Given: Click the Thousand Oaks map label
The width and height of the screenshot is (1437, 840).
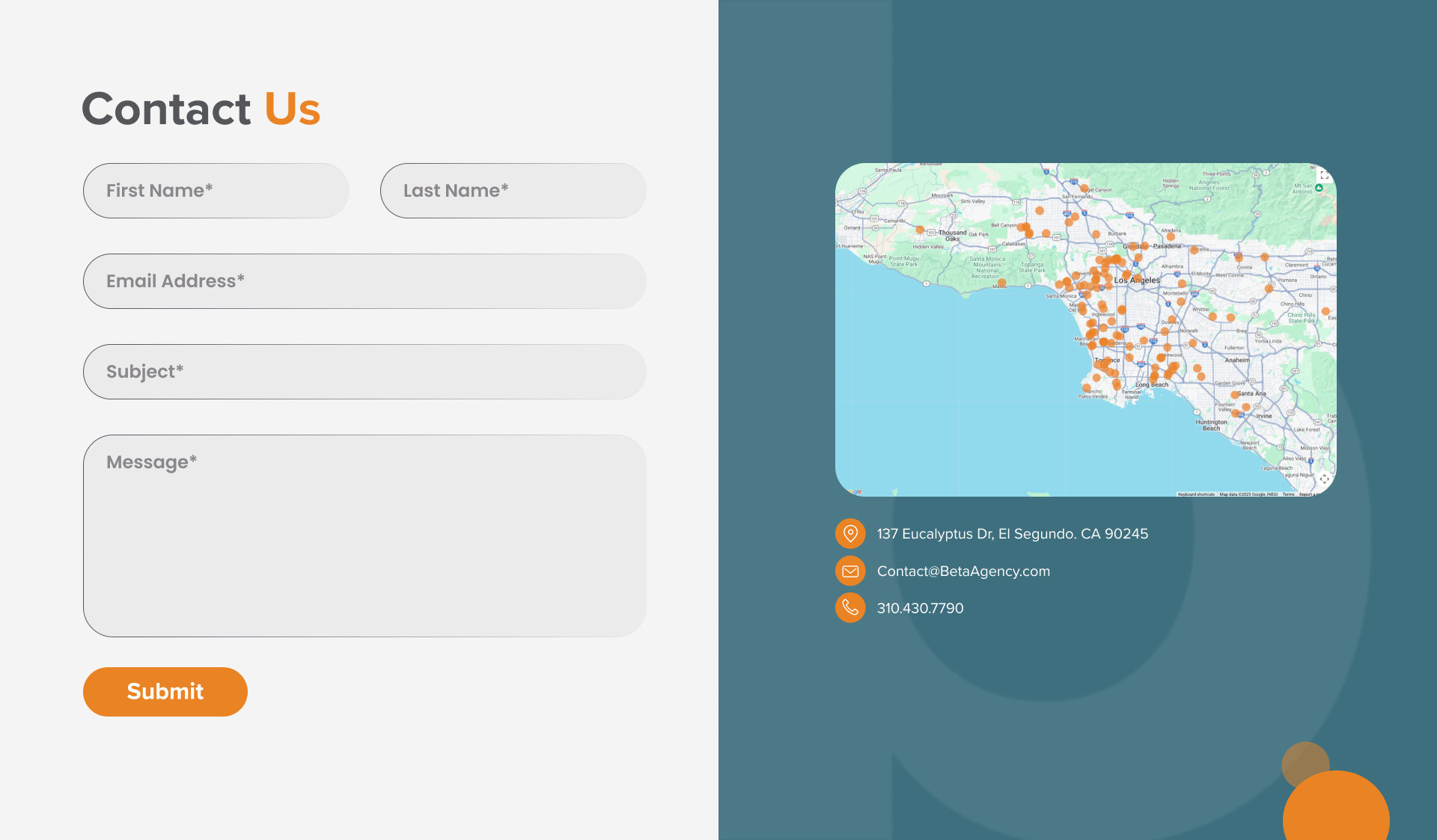Looking at the screenshot, I should 952,236.
